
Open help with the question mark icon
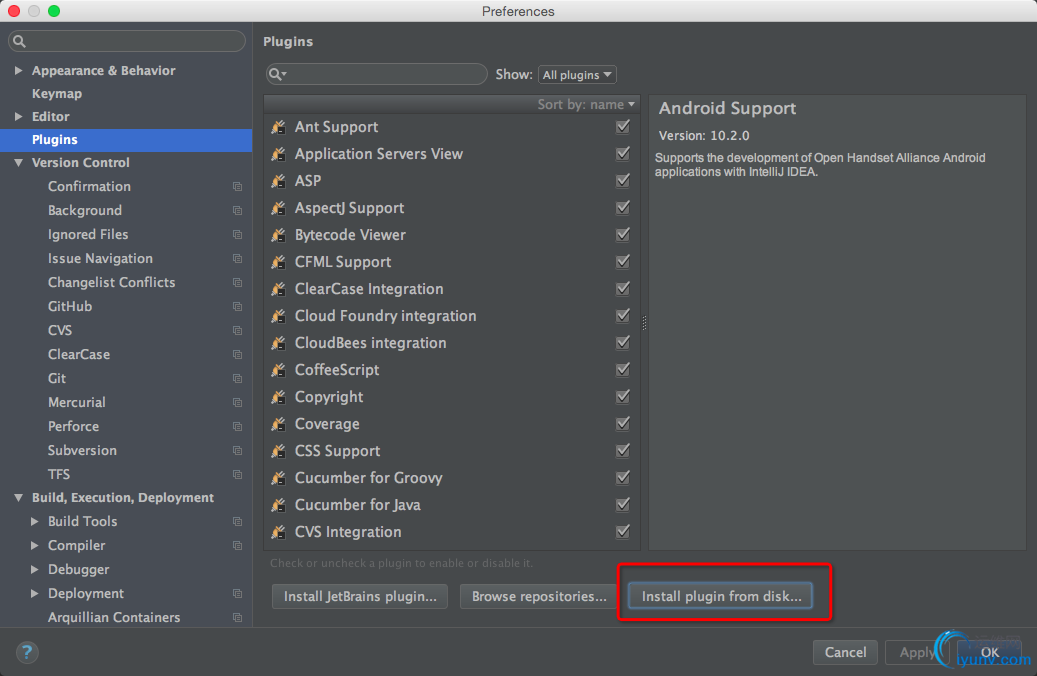(x=27, y=653)
